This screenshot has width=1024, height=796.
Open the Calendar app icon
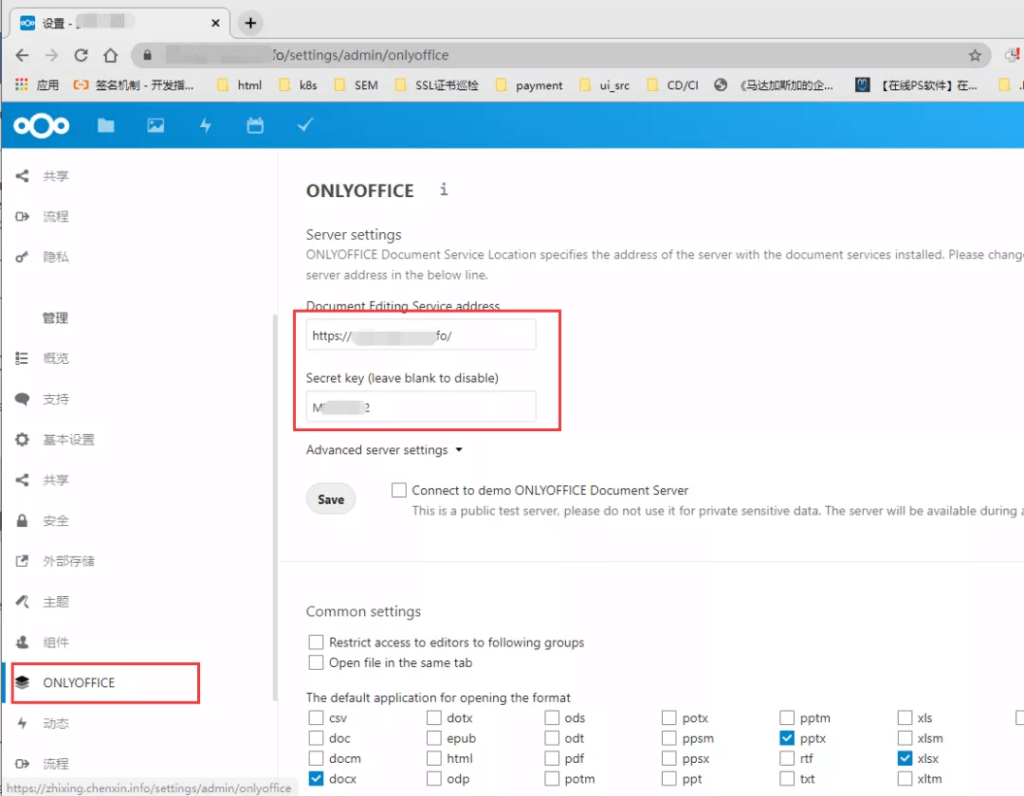tap(255, 125)
